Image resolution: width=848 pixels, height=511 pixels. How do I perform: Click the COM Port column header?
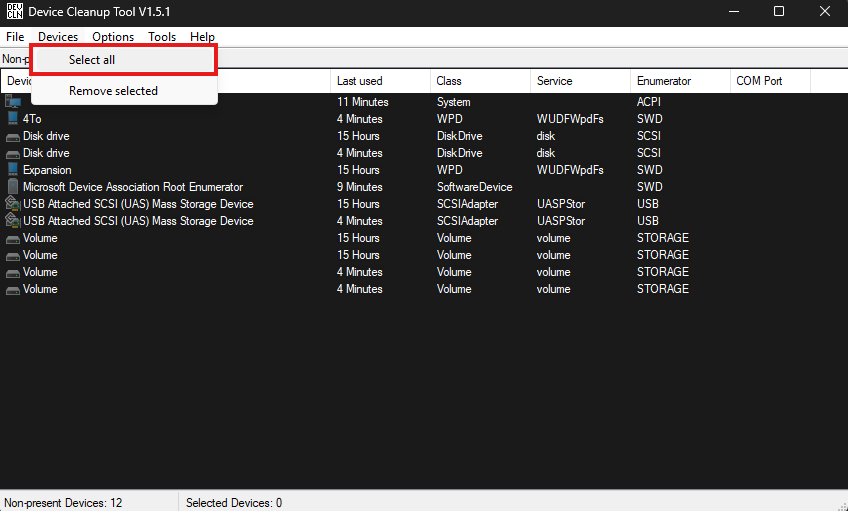tap(760, 81)
